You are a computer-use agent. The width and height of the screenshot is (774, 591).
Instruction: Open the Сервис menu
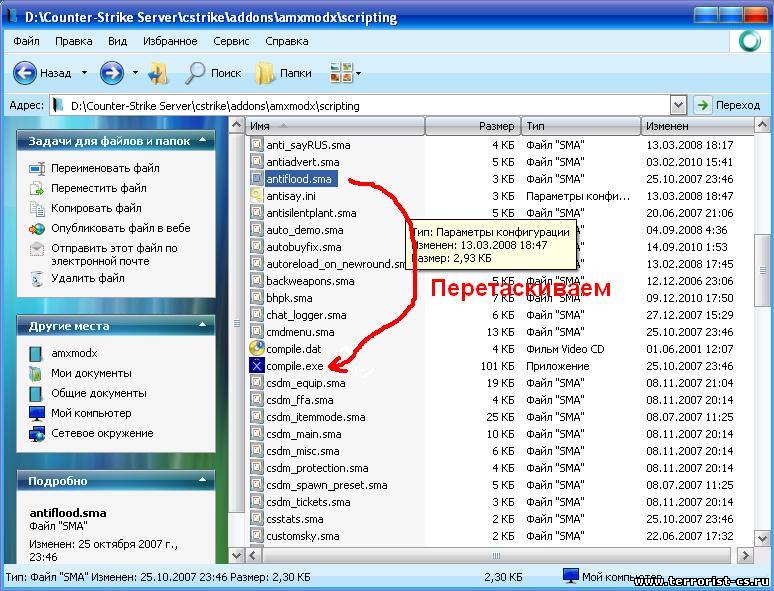point(231,41)
